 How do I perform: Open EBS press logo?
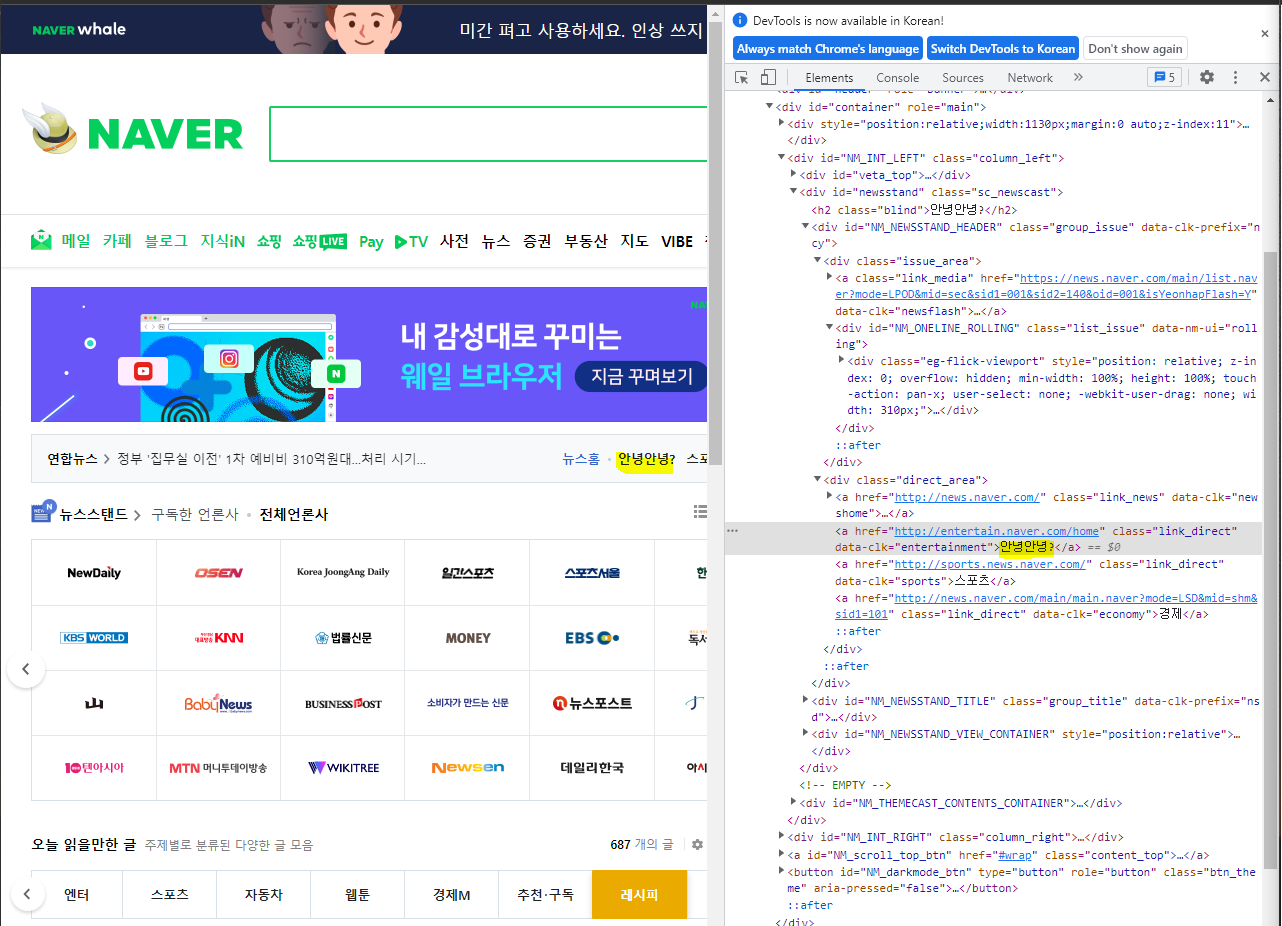coord(592,638)
